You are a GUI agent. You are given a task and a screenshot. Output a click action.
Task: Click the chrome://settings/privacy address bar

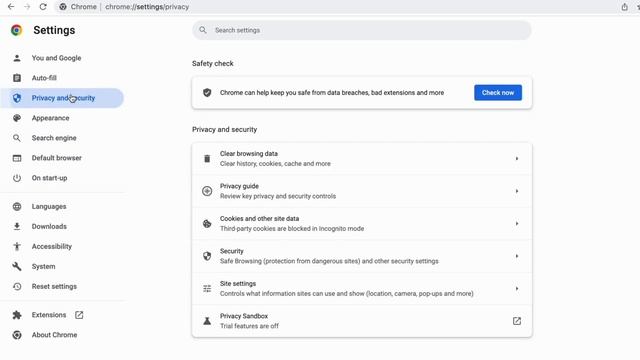[147, 7]
